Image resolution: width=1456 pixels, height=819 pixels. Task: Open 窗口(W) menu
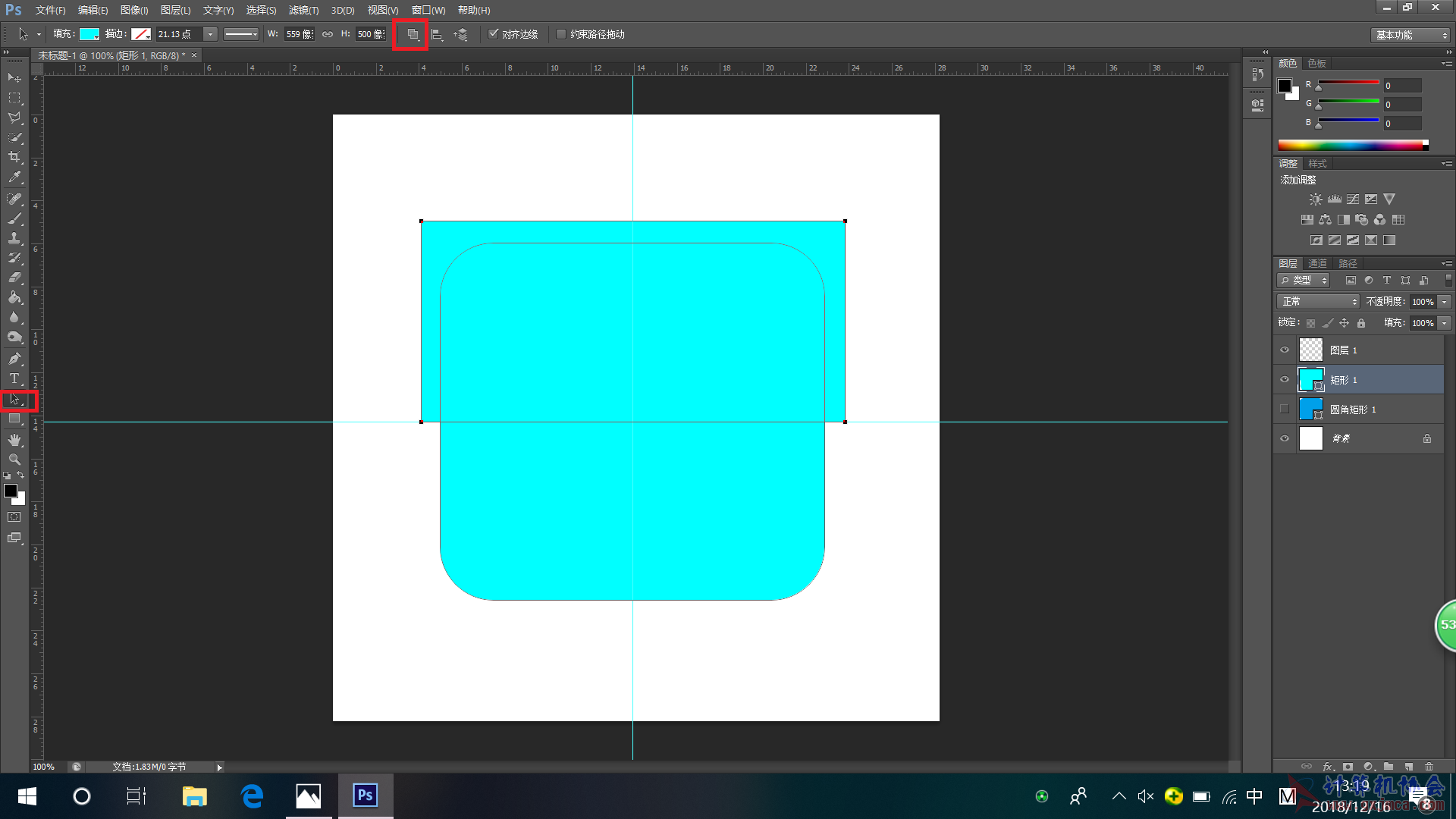tap(428, 10)
